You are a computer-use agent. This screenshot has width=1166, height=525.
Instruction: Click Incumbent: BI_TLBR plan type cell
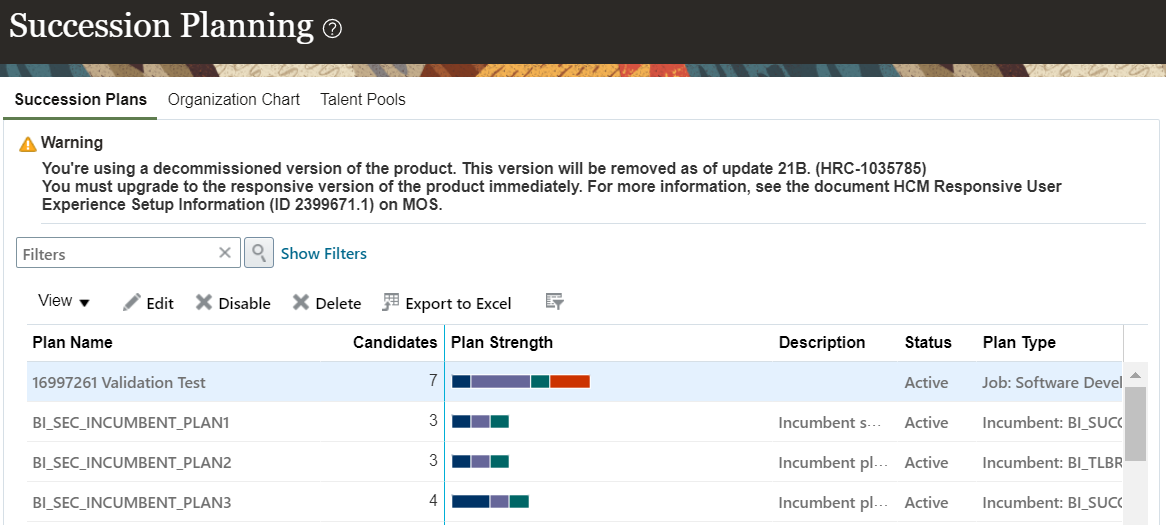coord(1052,463)
